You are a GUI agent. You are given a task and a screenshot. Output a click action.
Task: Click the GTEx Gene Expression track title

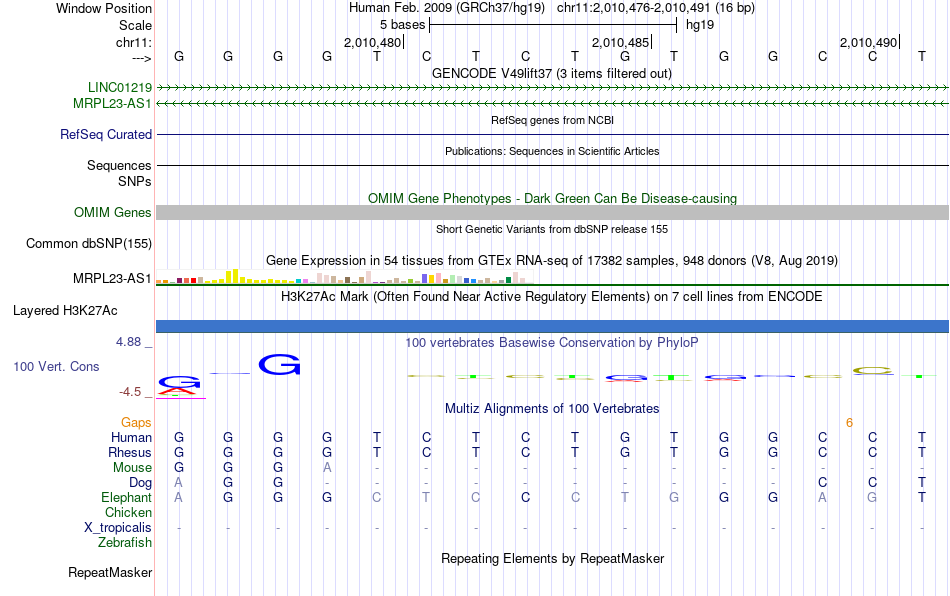coord(552,261)
